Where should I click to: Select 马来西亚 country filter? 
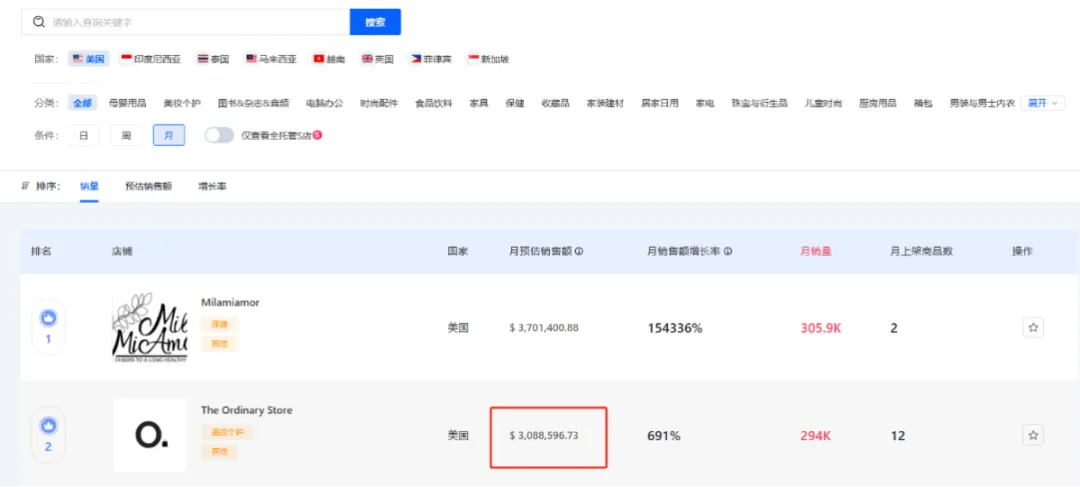point(271,59)
